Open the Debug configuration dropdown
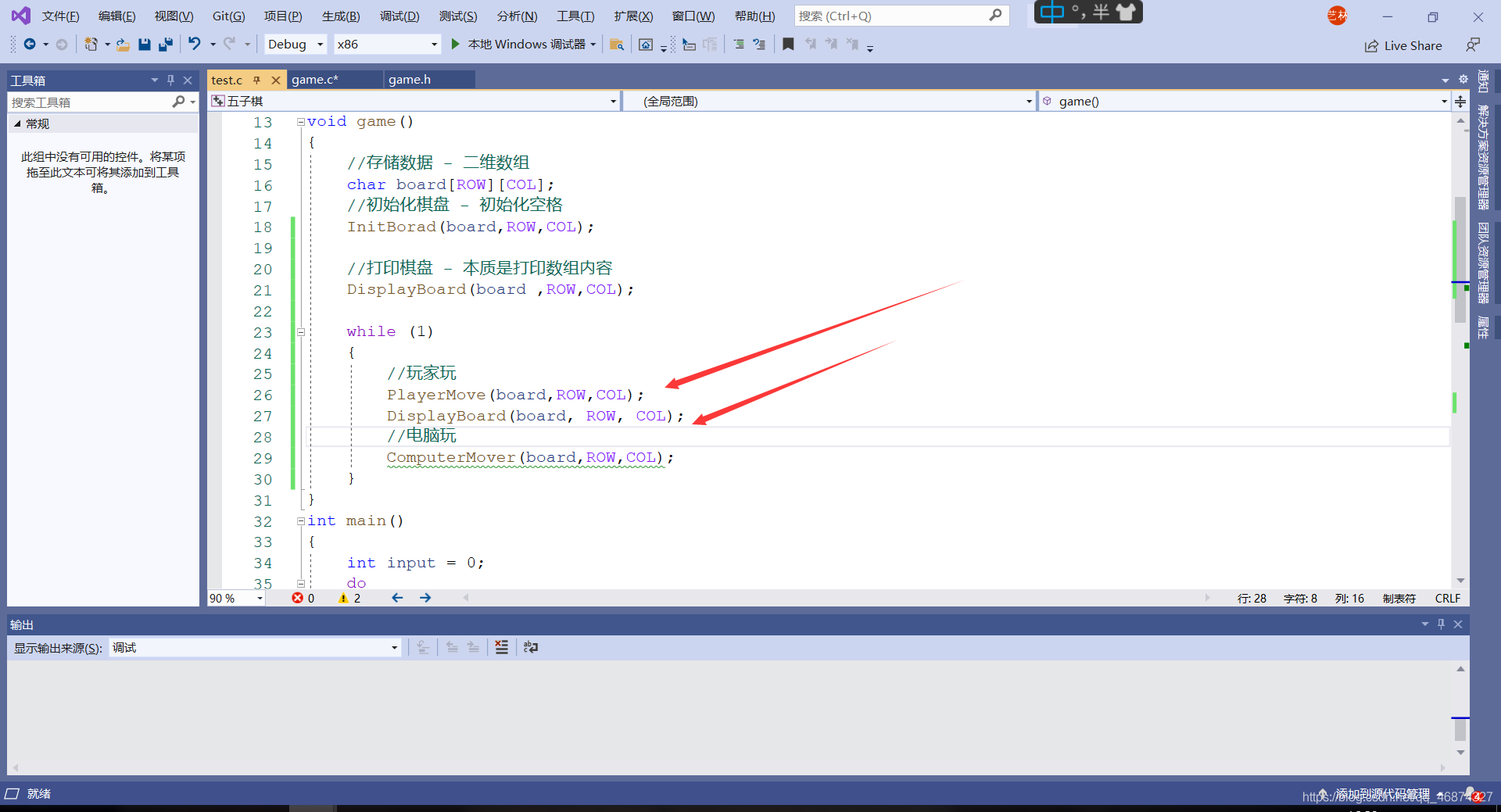The width and height of the screenshot is (1501, 812). point(295,45)
